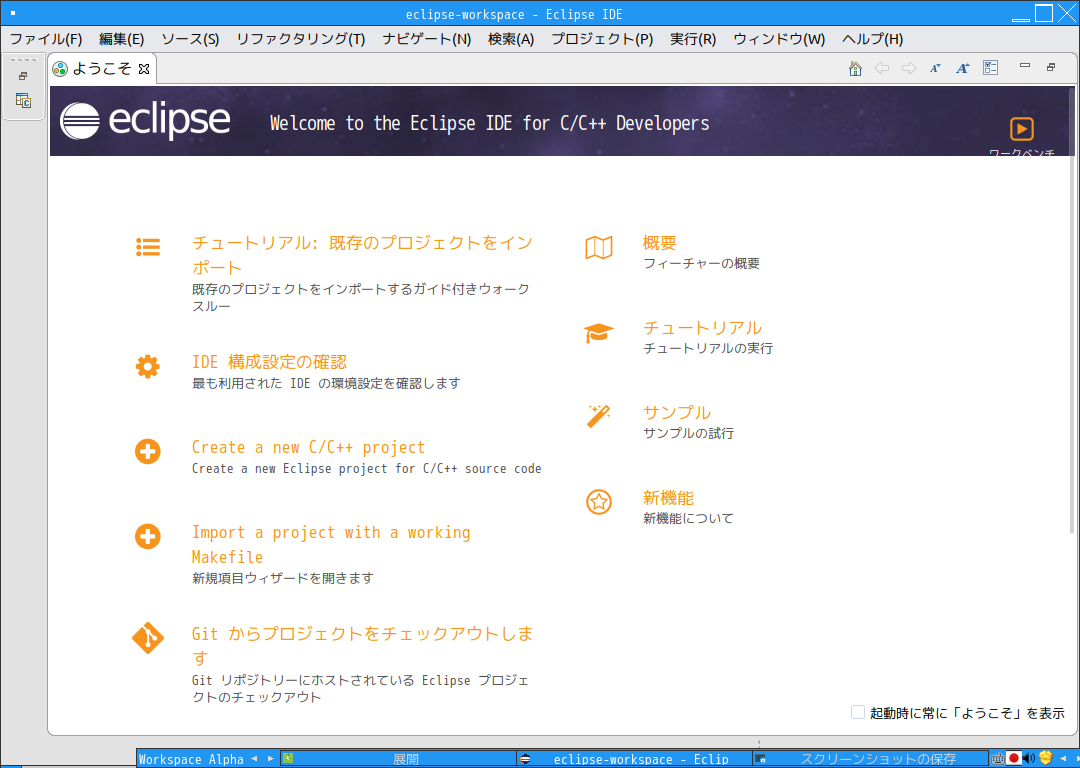Click the 展開 taskbar button
1080x768 pixels.
[x=398, y=758]
